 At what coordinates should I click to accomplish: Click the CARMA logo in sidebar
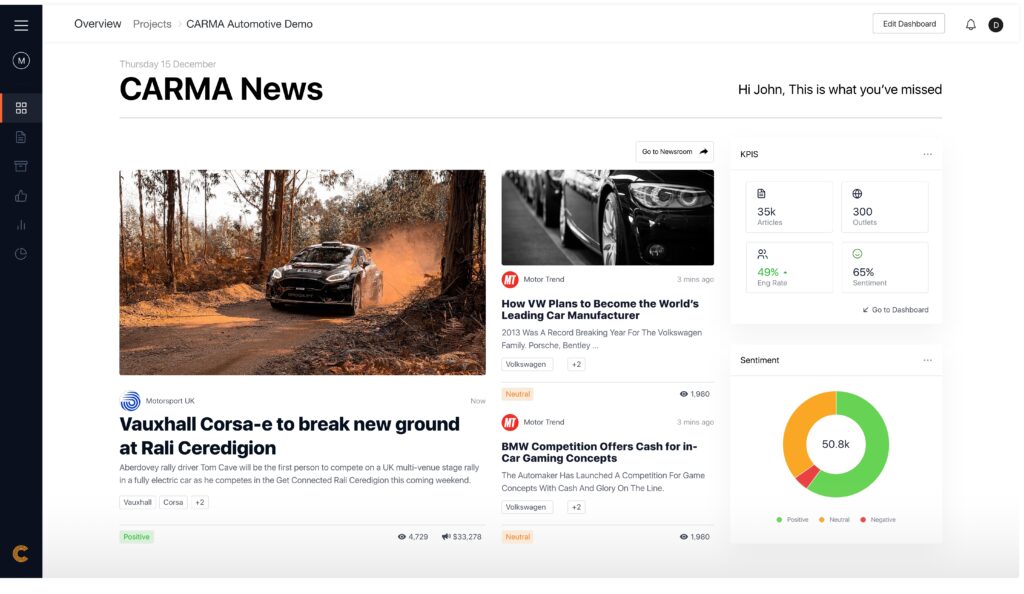[20, 554]
